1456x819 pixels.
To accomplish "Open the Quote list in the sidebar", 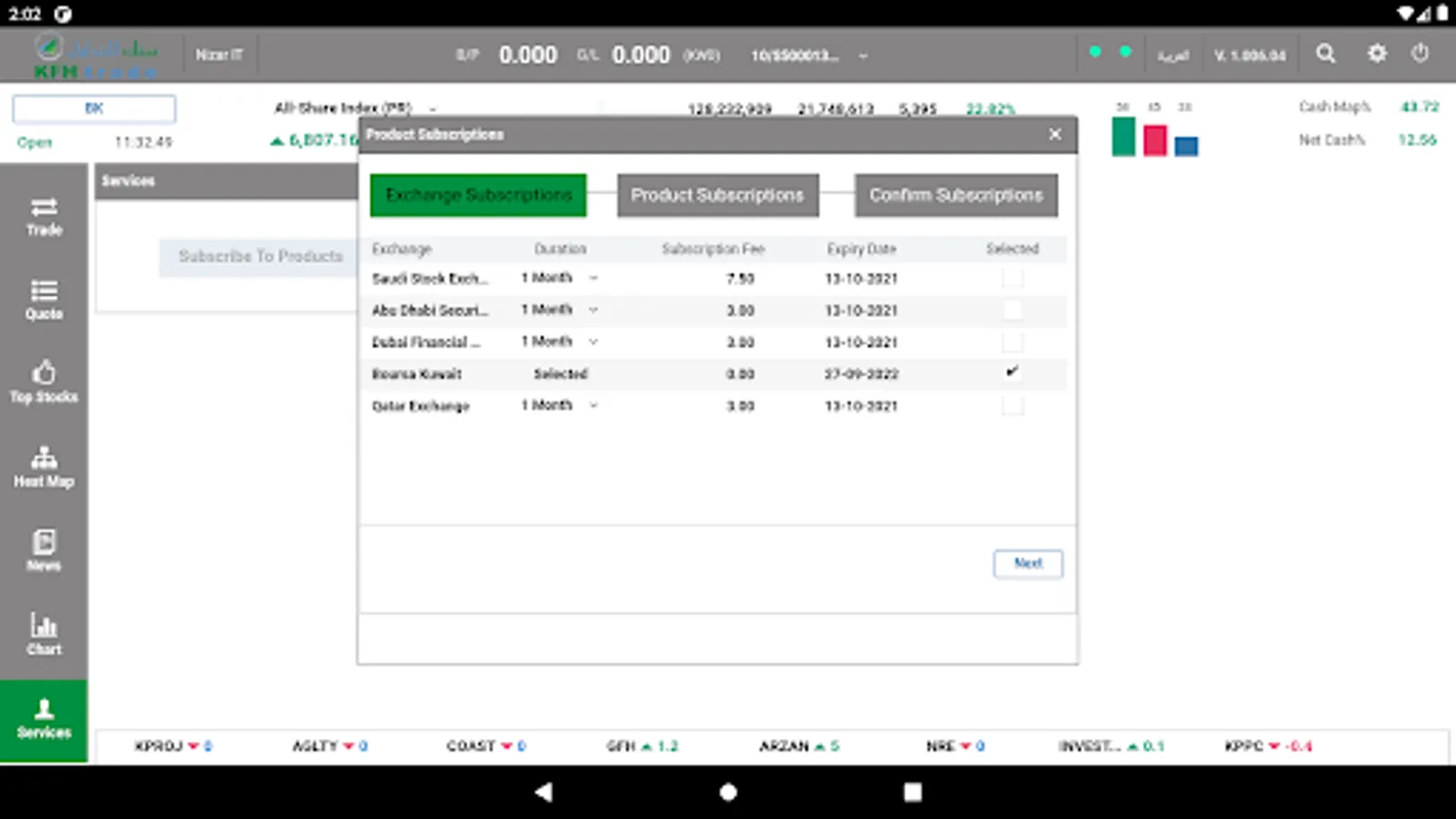I will coord(44,300).
